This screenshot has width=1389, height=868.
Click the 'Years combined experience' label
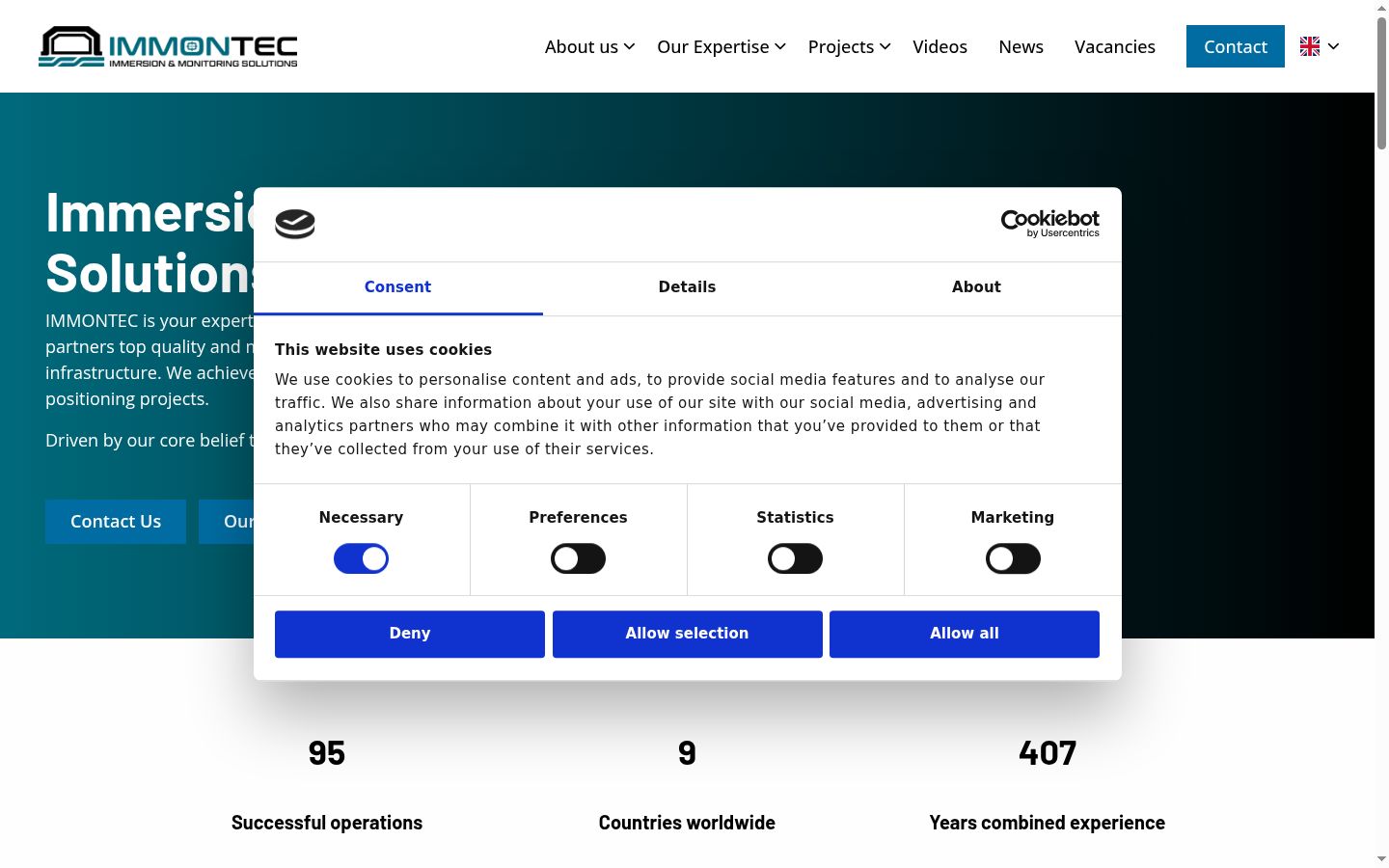pos(1047,823)
